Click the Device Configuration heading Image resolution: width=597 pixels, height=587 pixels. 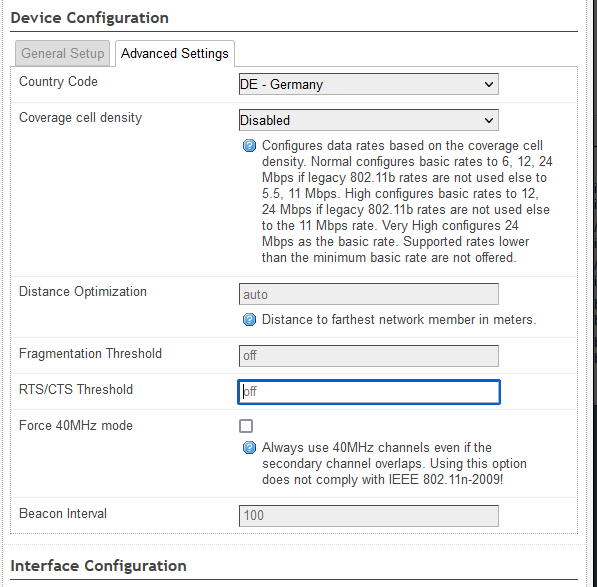pos(89,18)
